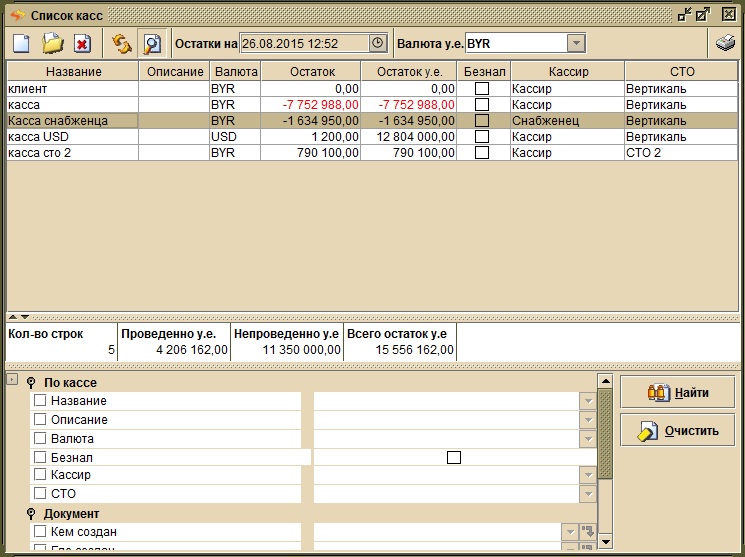The height and width of the screenshot is (557, 745).
Task: Toggle Безнал checkbox for клиент row
Action: tap(482, 88)
